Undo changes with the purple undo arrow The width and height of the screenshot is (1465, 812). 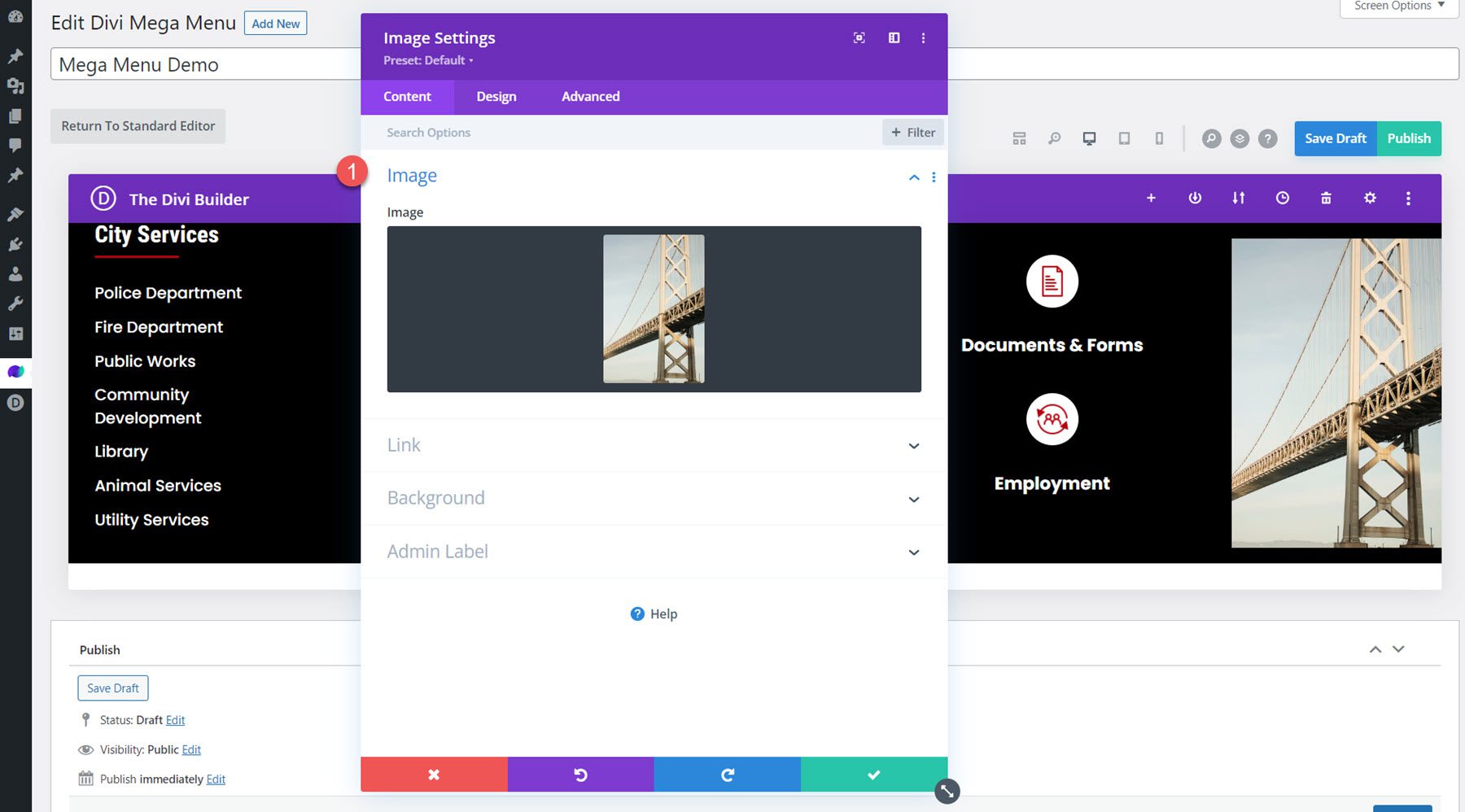tap(580, 774)
